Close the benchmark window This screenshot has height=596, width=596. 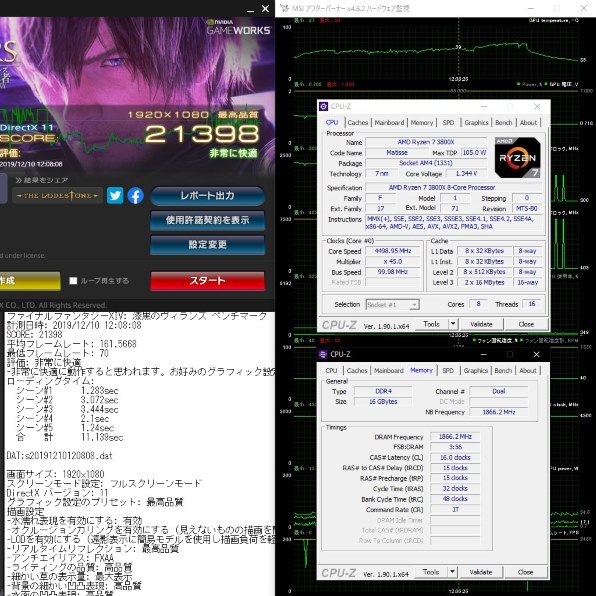coord(265,8)
